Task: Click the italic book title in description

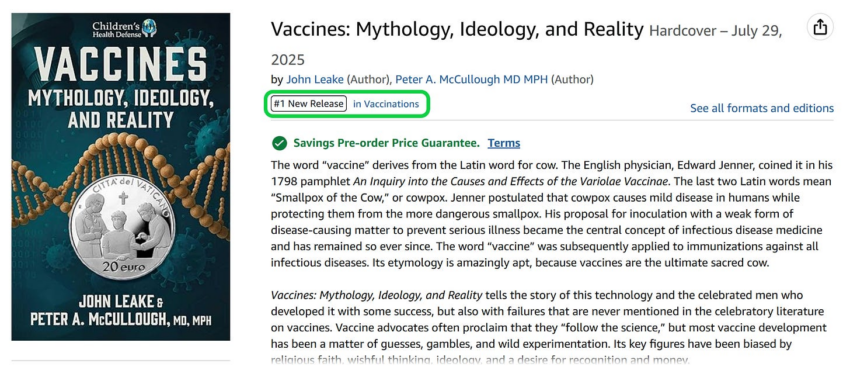Action: tap(376, 296)
